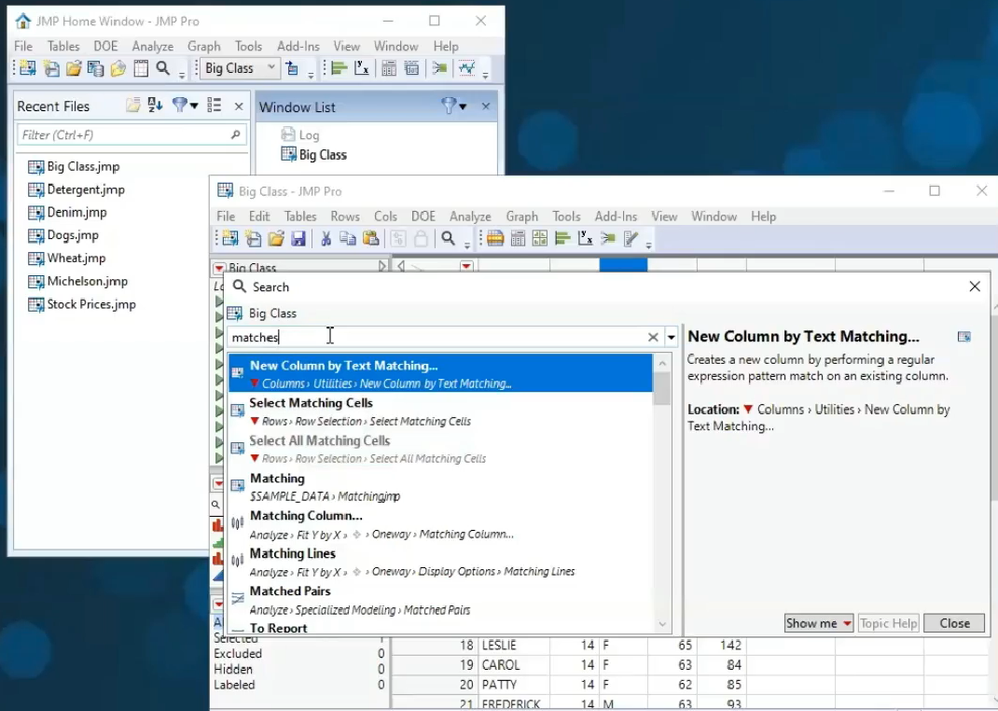This screenshot has height=711, width=998.
Task: Open the Show me dropdown
Action: click(x=819, y=623)
